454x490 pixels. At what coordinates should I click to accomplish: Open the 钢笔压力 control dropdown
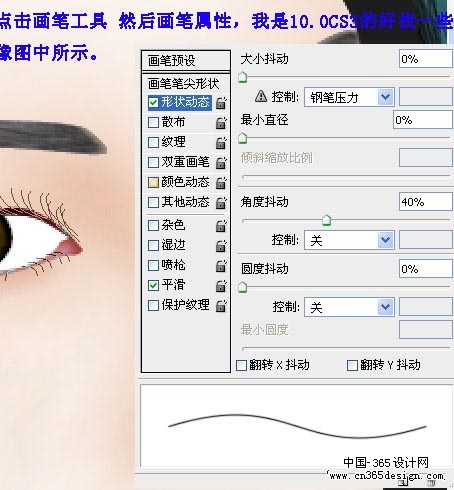click(349, 97)
